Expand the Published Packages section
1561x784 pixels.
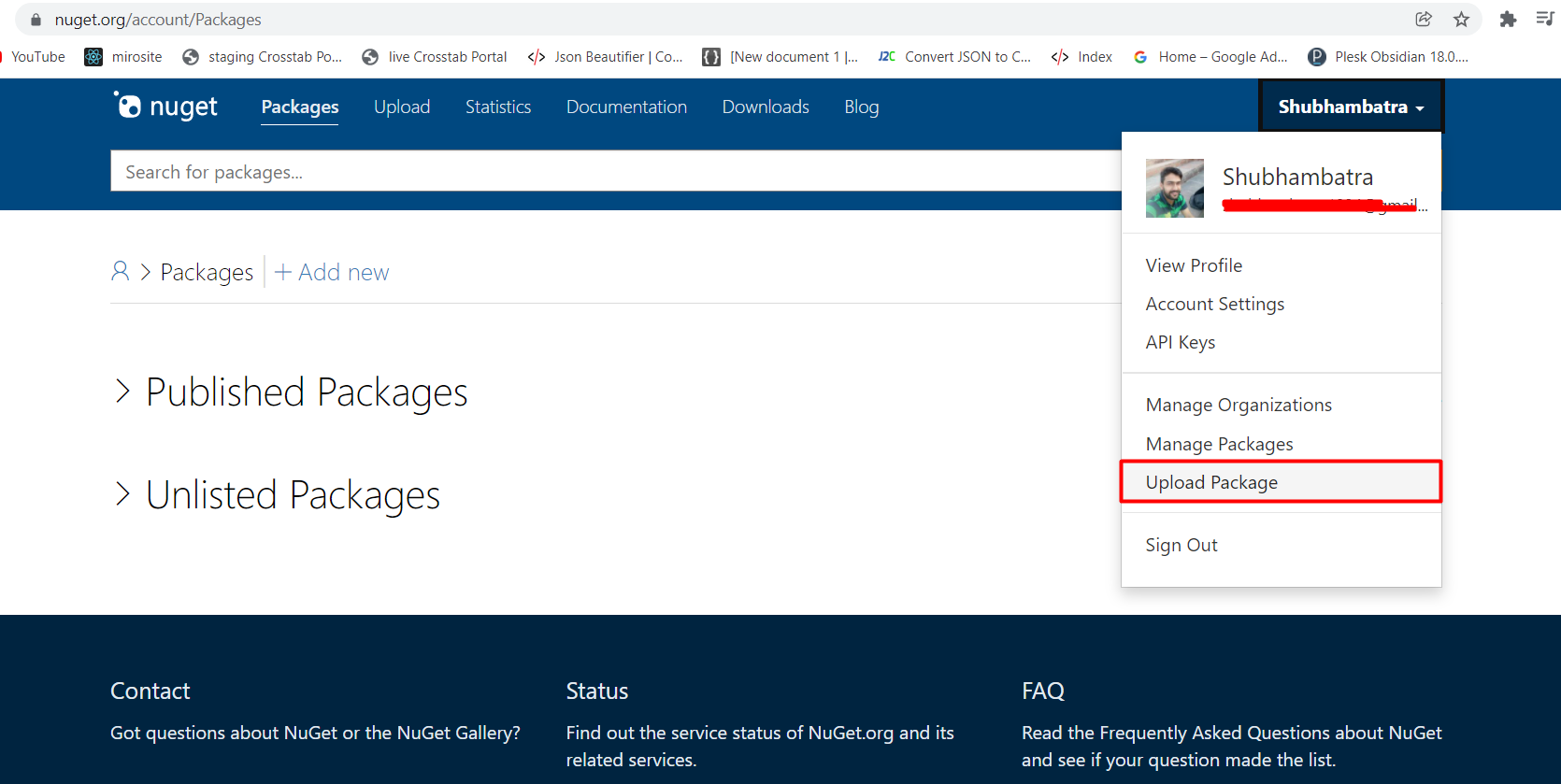291,392
